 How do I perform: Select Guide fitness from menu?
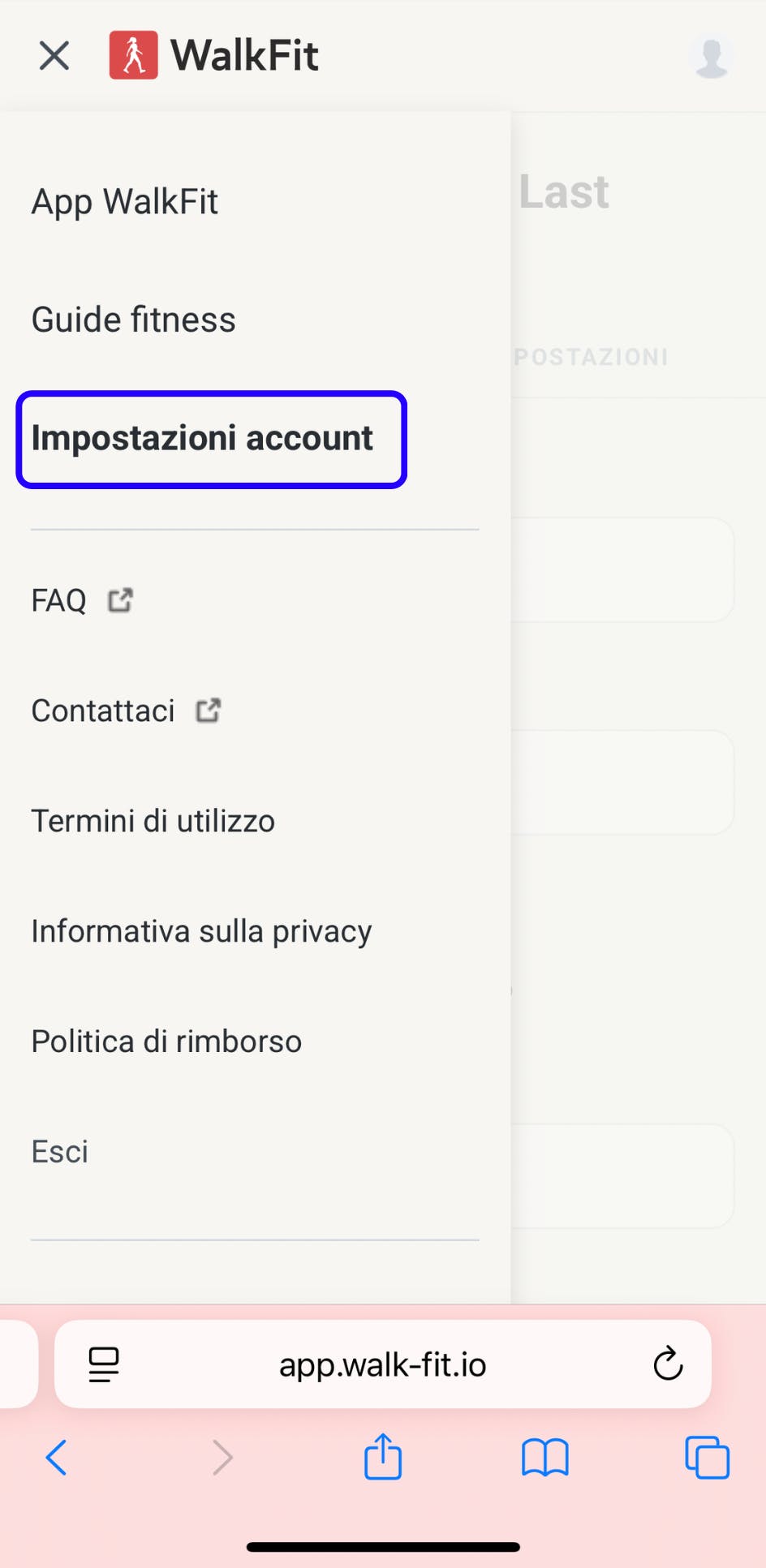(134, 320)
